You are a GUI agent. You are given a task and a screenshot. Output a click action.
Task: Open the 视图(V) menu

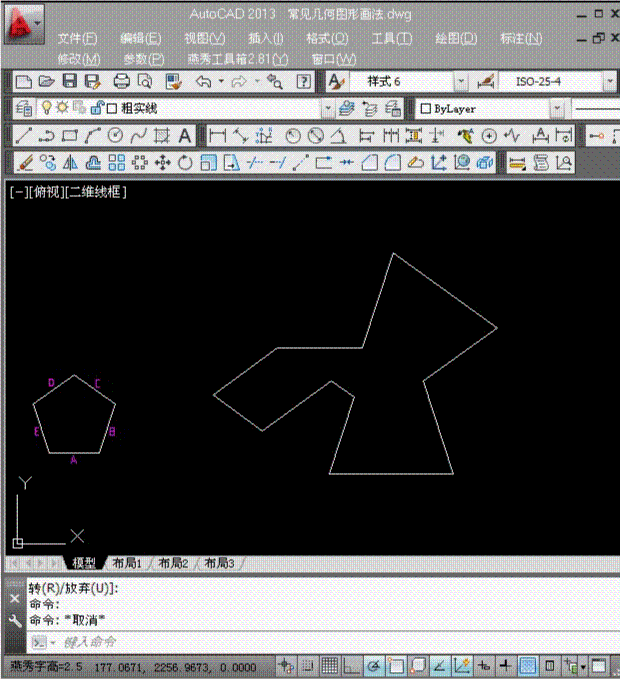[x=205, y=39]
